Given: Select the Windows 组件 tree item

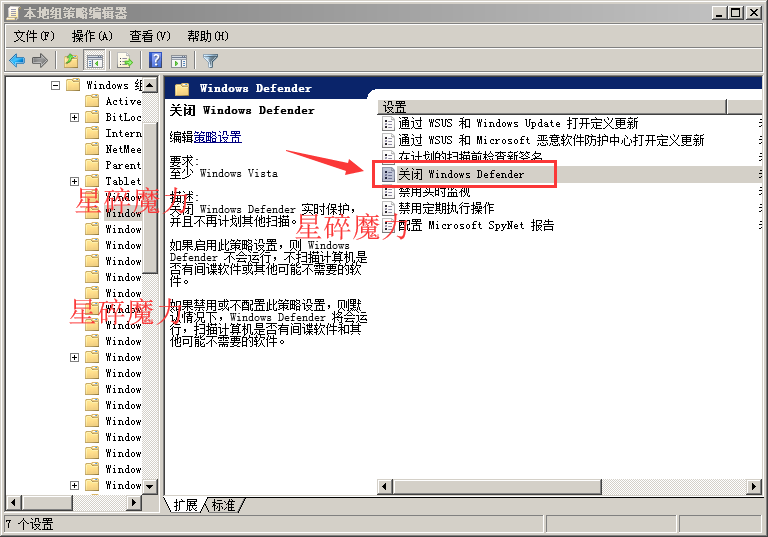Looking at the screenshot, I should 114,85.
